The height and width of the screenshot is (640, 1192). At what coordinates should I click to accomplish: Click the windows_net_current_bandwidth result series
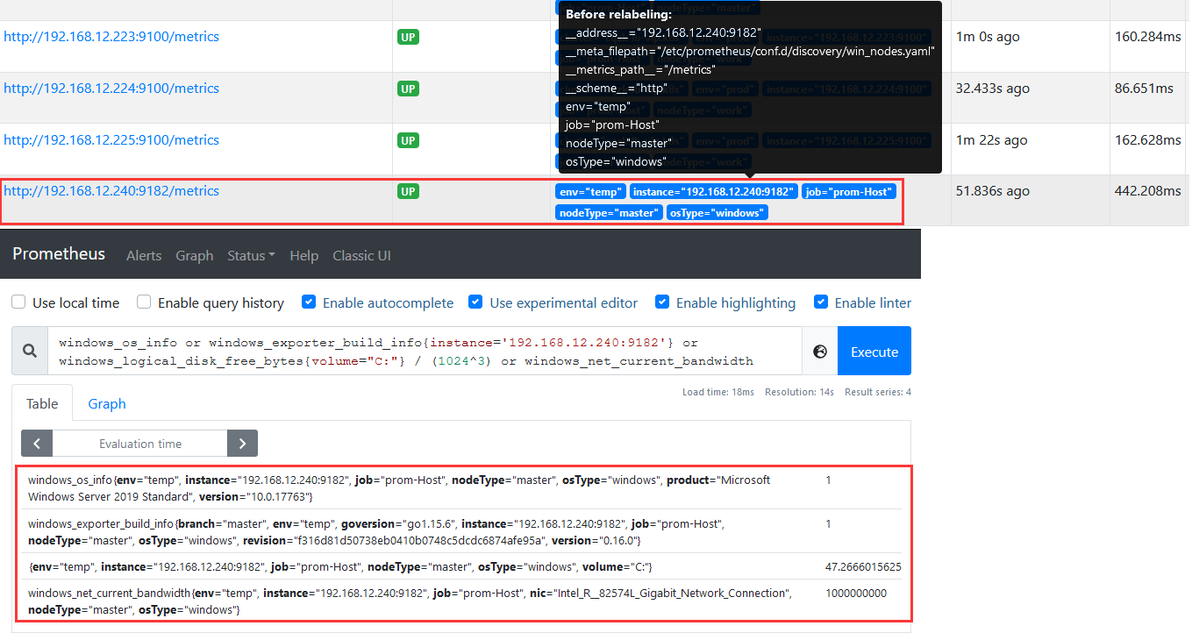[x=410, y=601]
